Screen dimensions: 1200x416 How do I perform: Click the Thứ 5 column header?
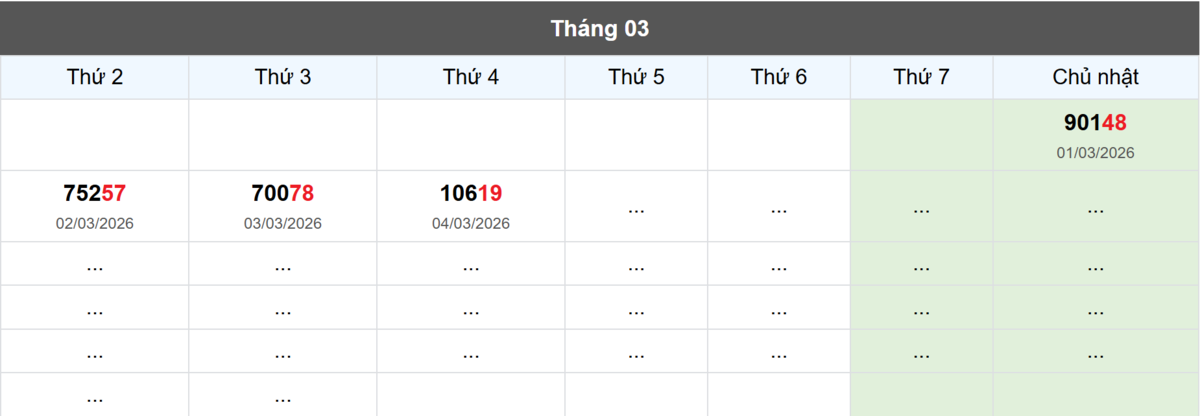(x=636, y=77)
